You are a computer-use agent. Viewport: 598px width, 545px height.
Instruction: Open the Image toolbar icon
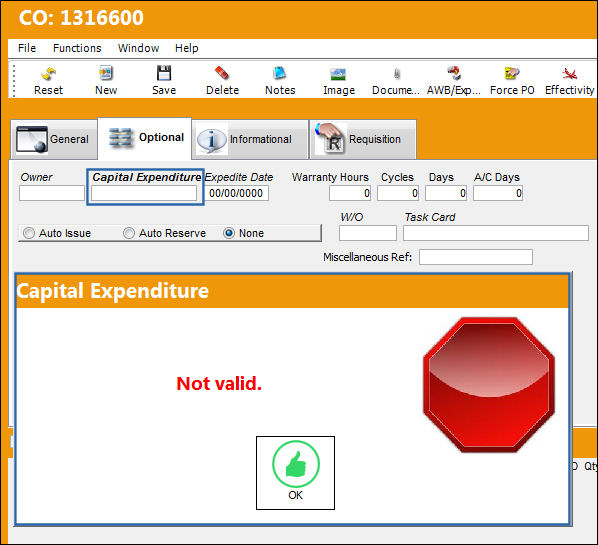pos(339,80)
